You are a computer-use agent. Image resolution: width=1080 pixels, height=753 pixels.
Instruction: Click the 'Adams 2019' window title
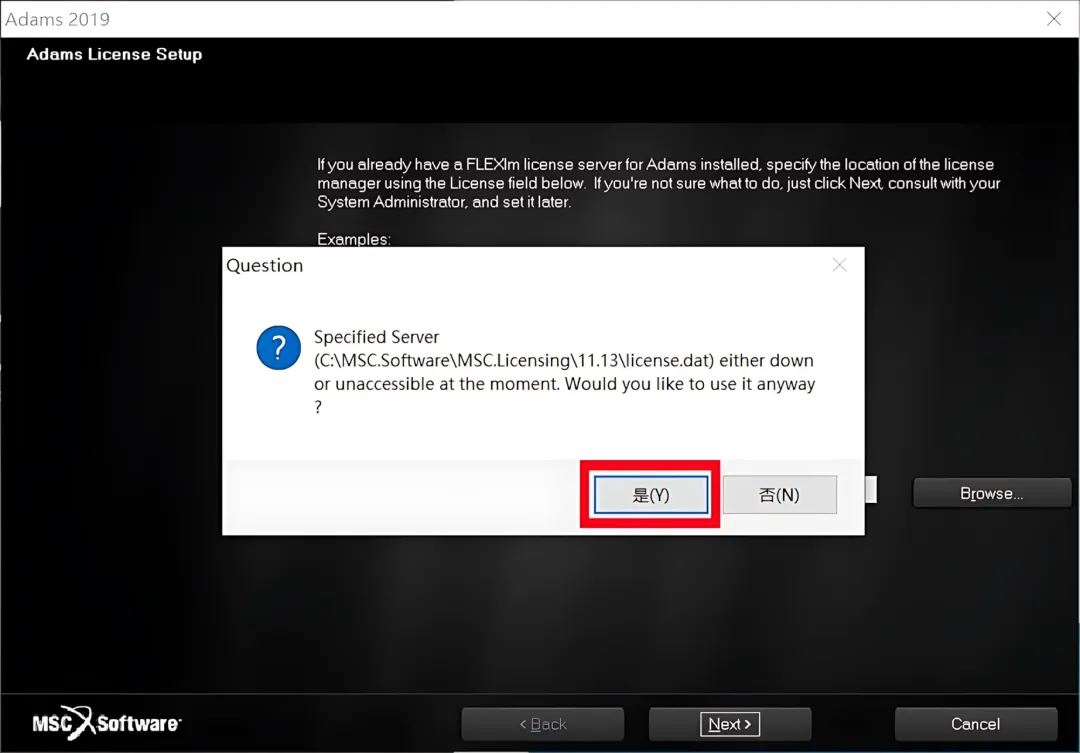point(58,19)
